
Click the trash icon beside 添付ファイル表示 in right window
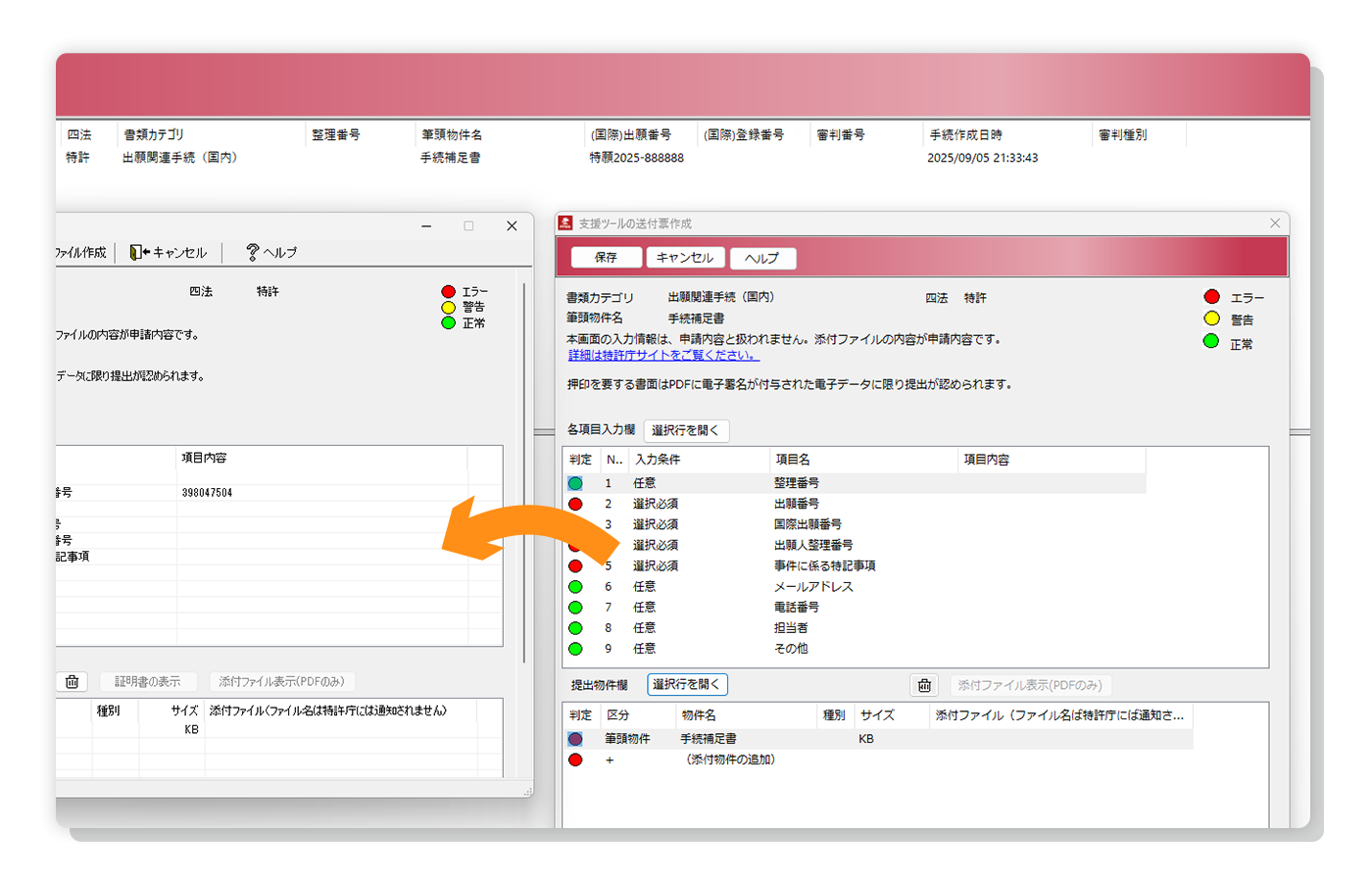(x=924, y=685)
